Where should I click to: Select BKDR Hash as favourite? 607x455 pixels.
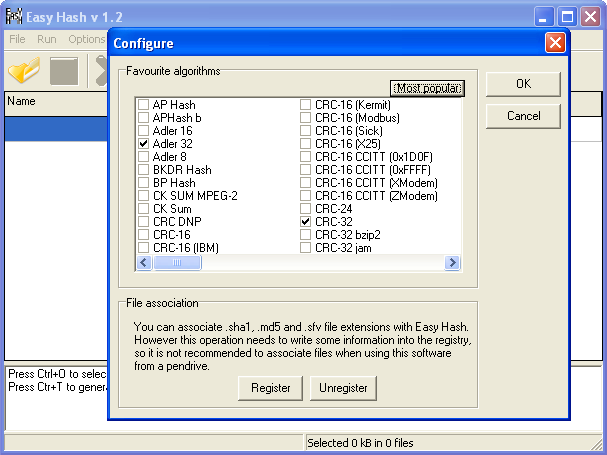tap(144, 170)
